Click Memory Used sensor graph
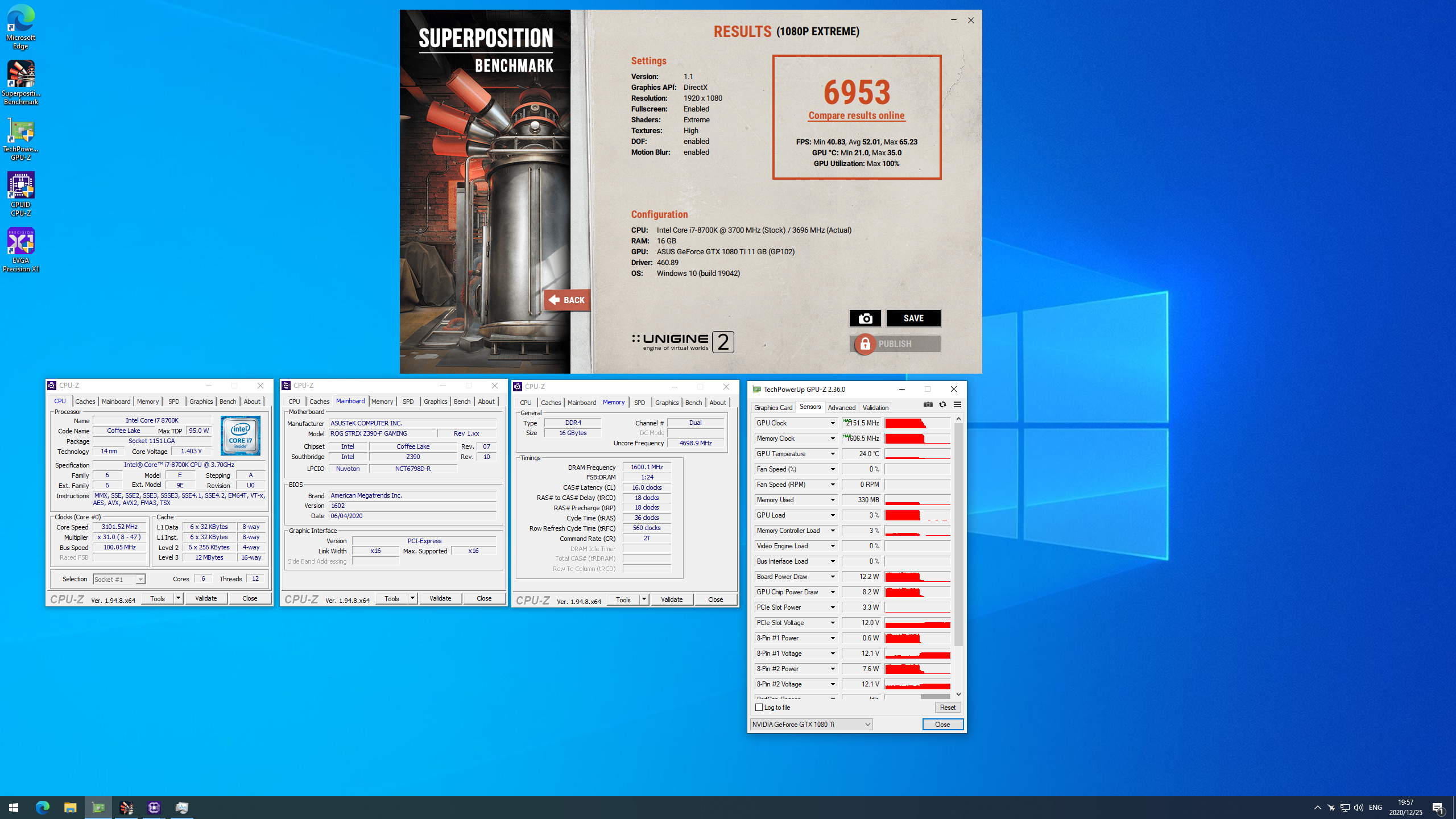The width and height of the screenshot is (1456, 819). click(x=917, y=499)
